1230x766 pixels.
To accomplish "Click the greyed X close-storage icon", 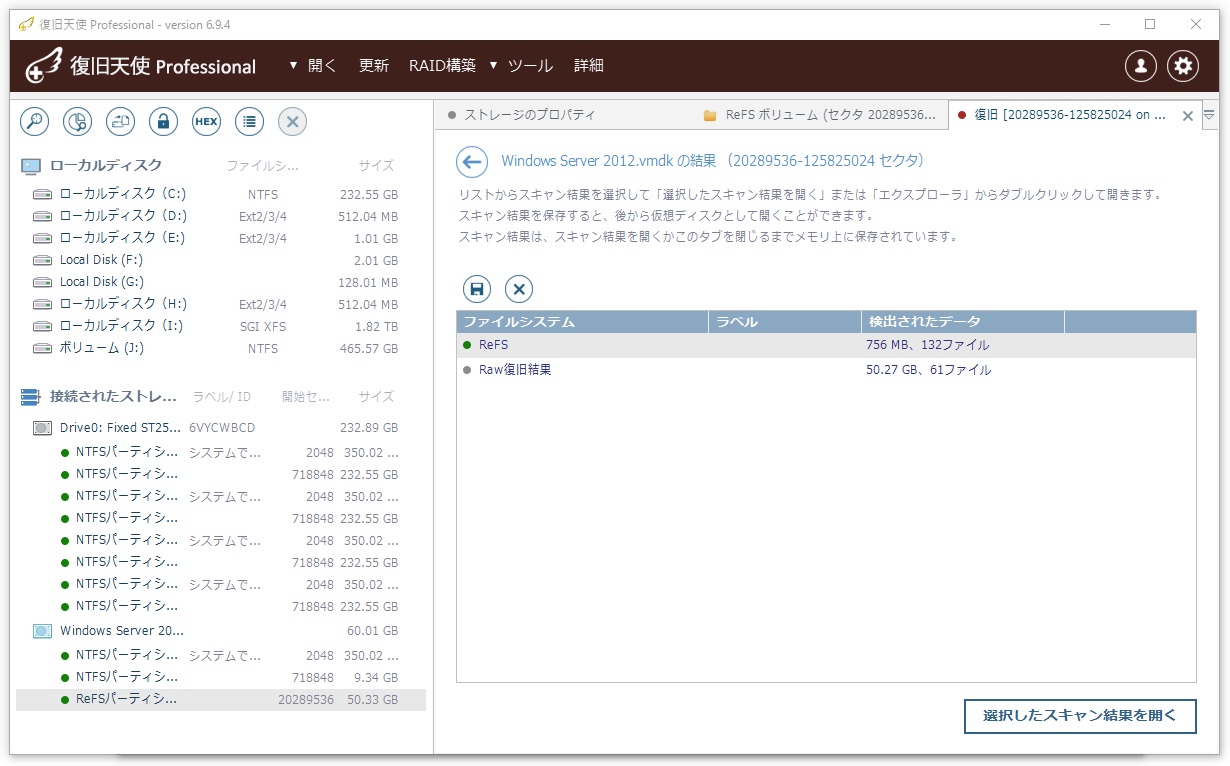I will (x=292, y=122).
